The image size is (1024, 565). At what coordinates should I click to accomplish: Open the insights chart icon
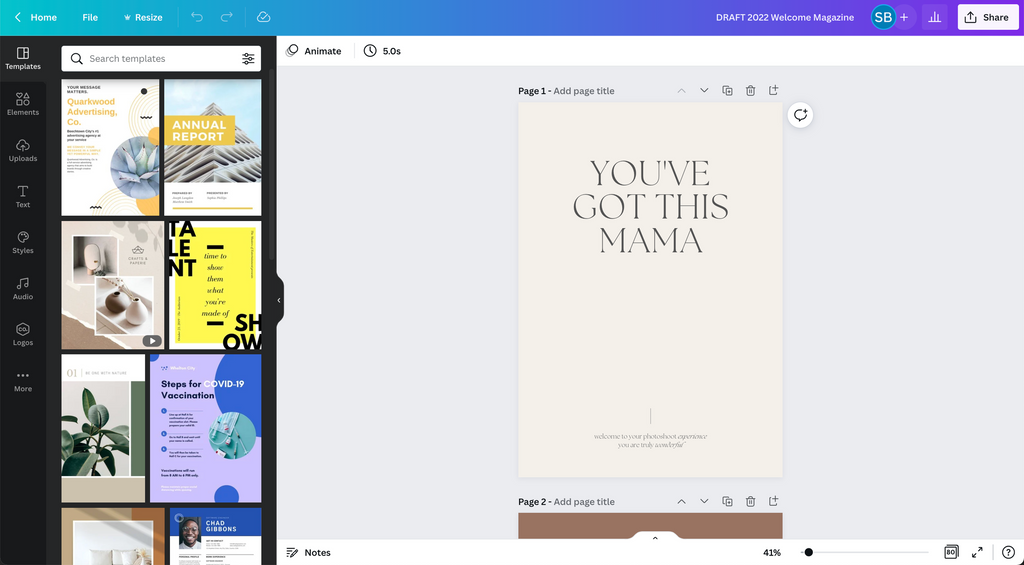pos(935,17)
